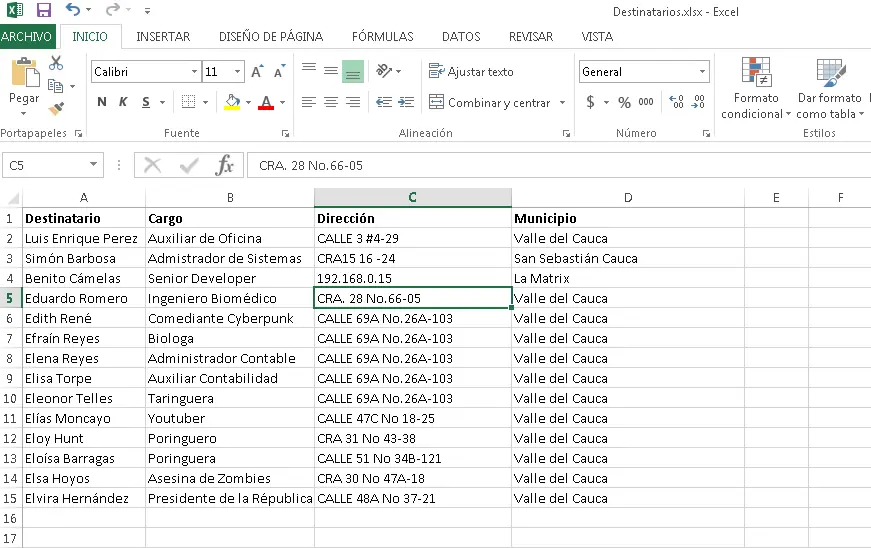Switch to the FÓRMULAS tab
871x548 pixels.
tap(383, 37)
